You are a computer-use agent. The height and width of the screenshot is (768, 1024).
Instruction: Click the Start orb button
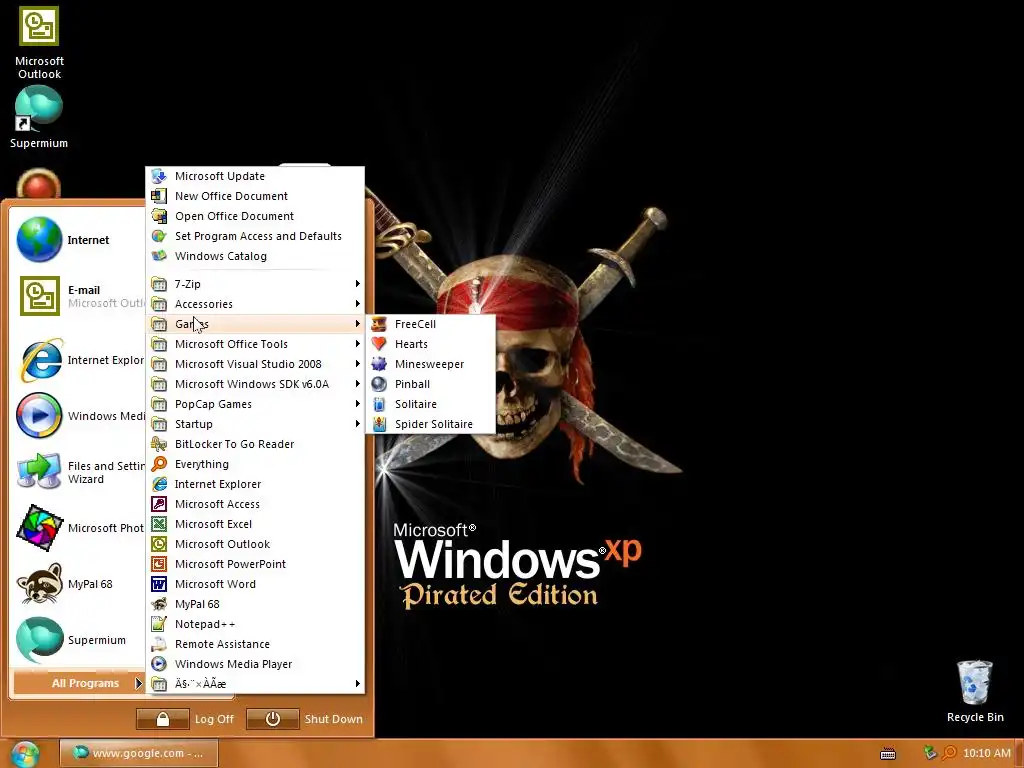pyautogui.click(x=25, y=754)
